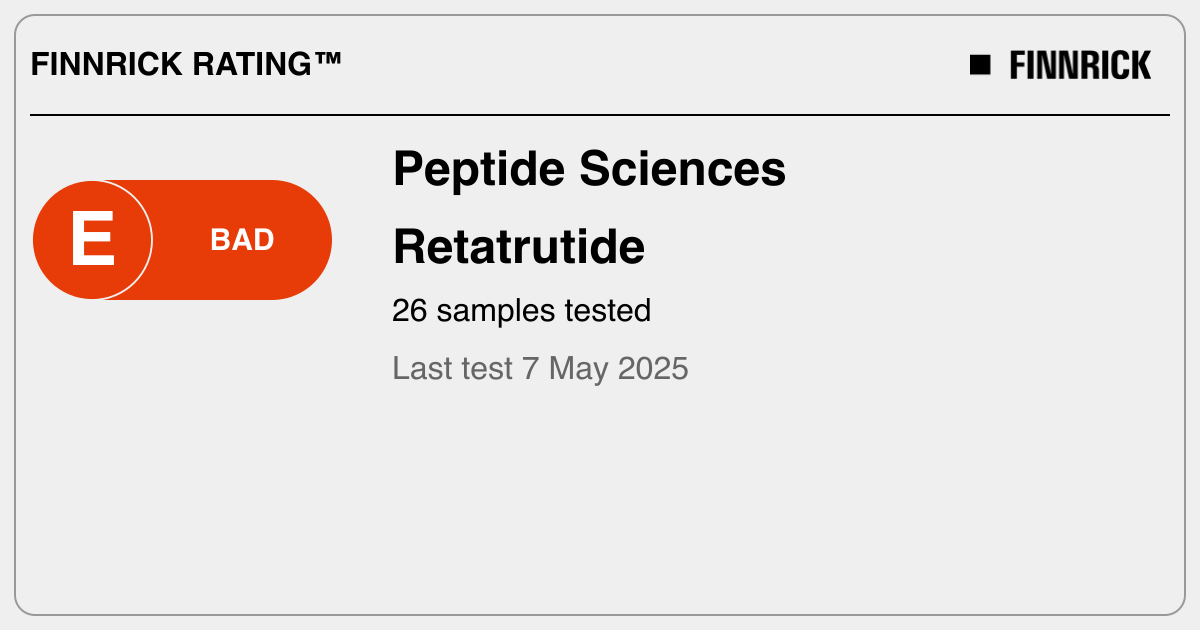Click the horizontal divider line under header
This screenshot has height=630, width=1200.
[x=600, y=115]
